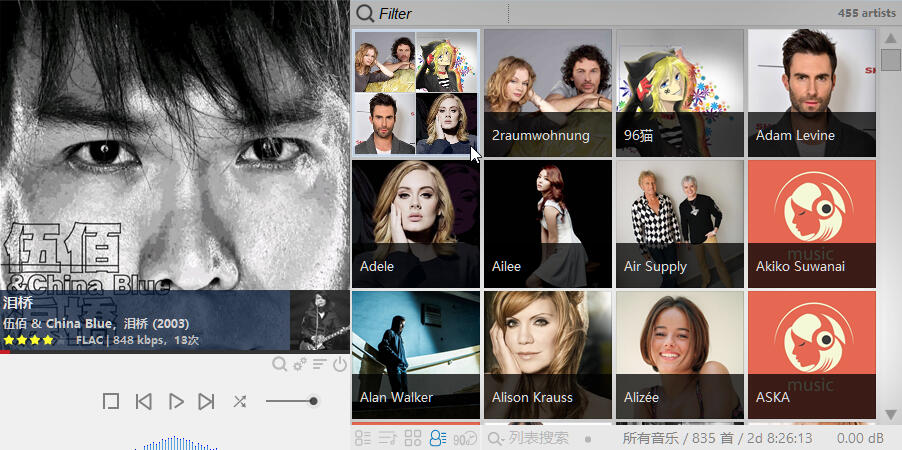Switch to the playlist music-note view

tap(387, 438)
